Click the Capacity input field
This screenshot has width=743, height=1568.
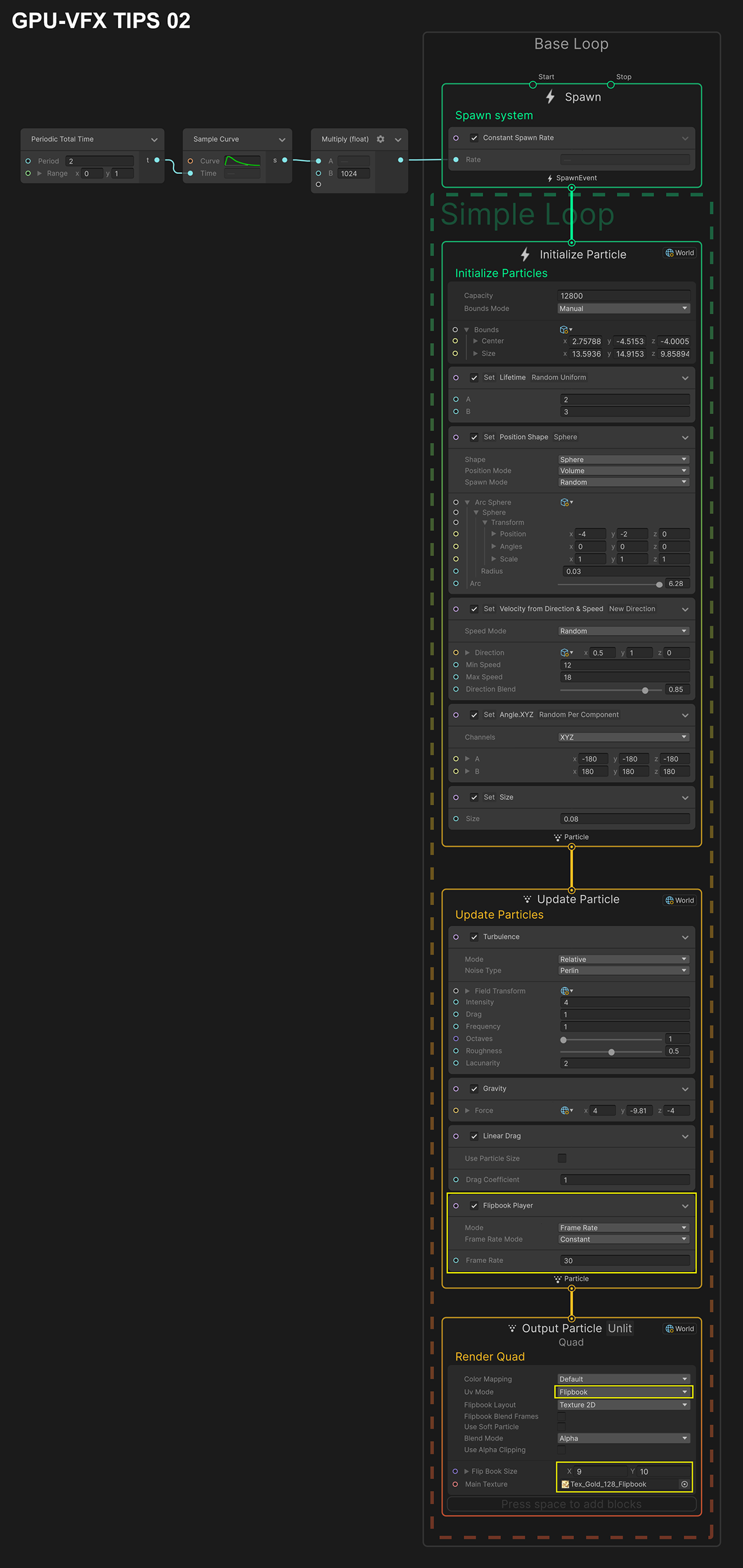(624, 296)
